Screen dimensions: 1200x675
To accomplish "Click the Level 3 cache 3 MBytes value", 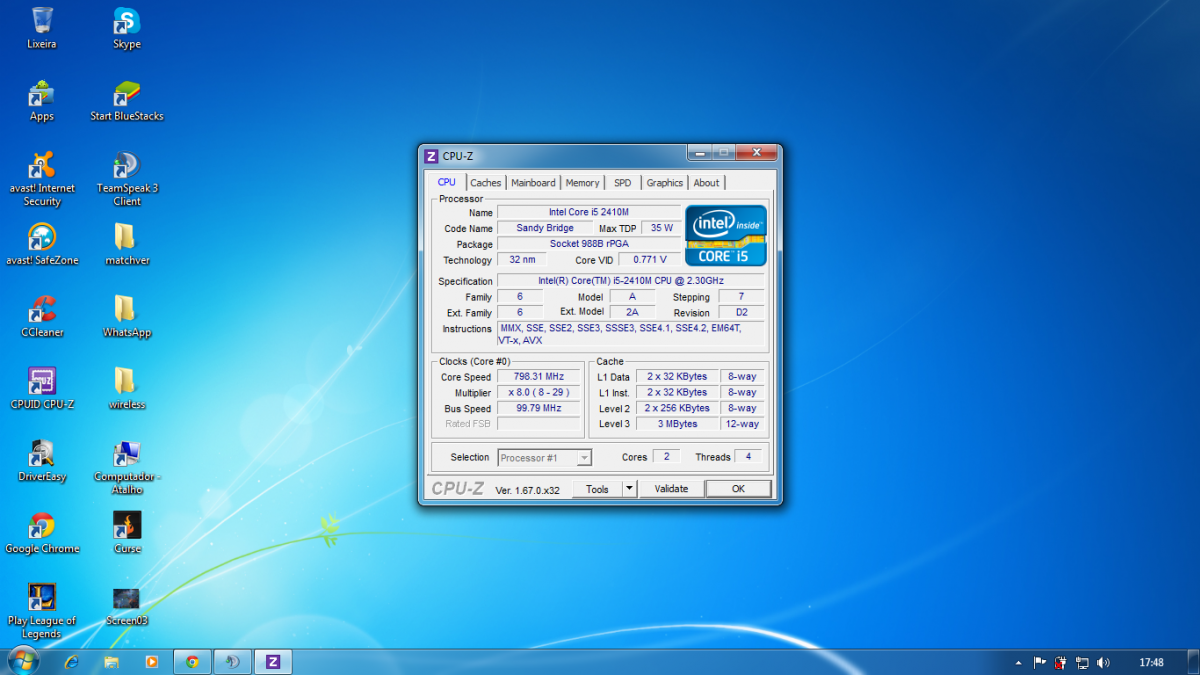I will (x=677, y=424).
